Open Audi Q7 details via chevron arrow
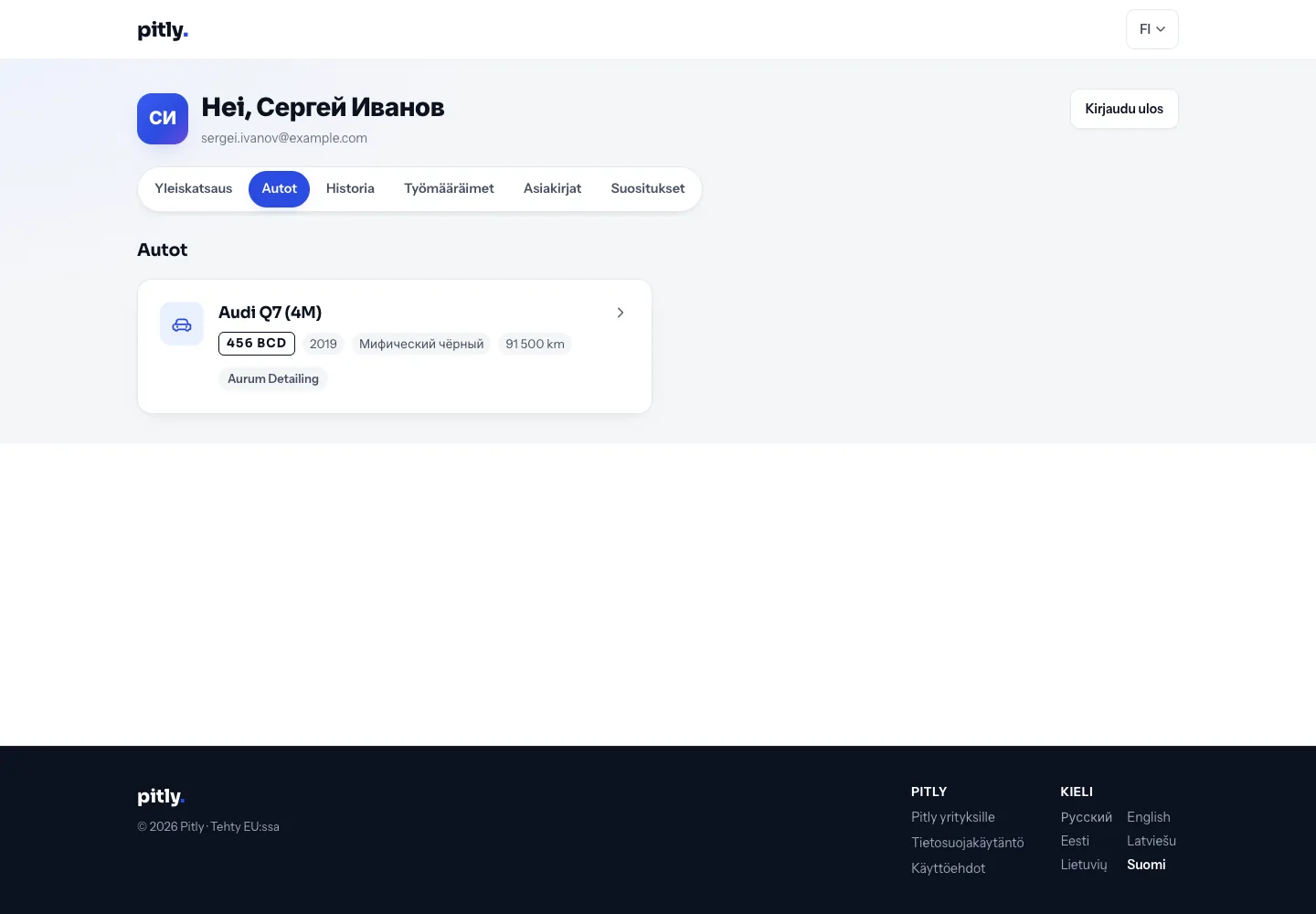Image resolution: width=1316 pixels, height=914 pixels. tap(621, 313)
